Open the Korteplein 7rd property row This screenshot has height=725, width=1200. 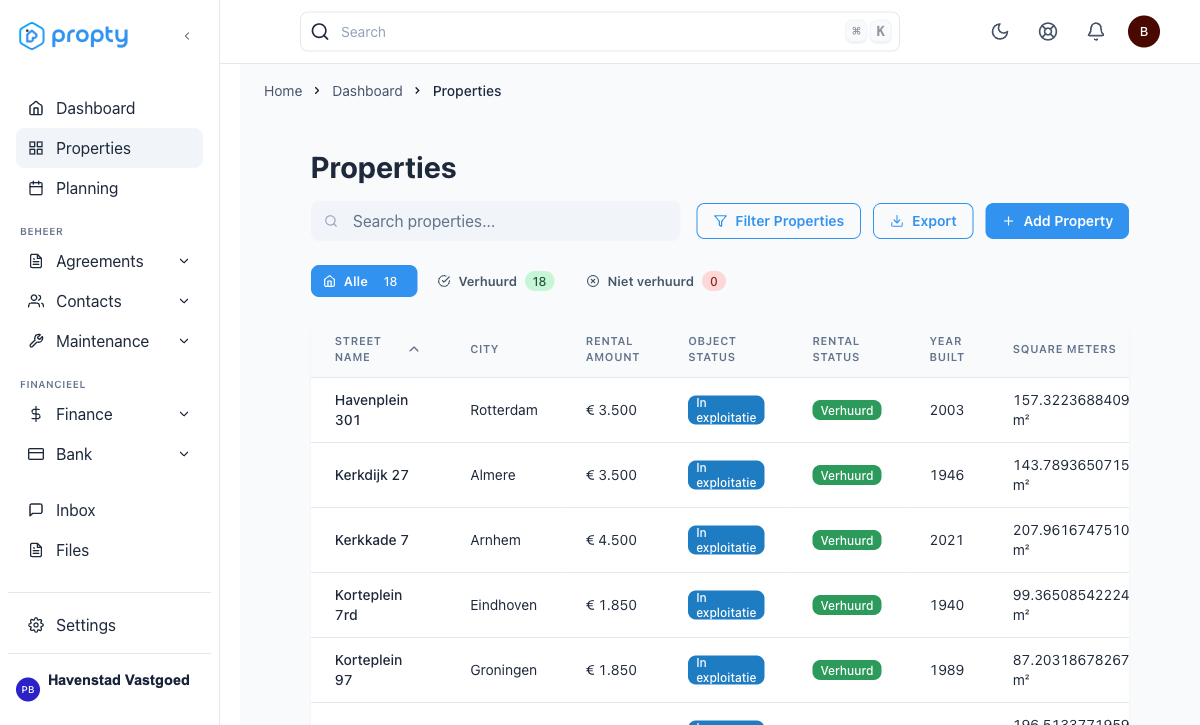pyautogui.click(x=720, y=605)
